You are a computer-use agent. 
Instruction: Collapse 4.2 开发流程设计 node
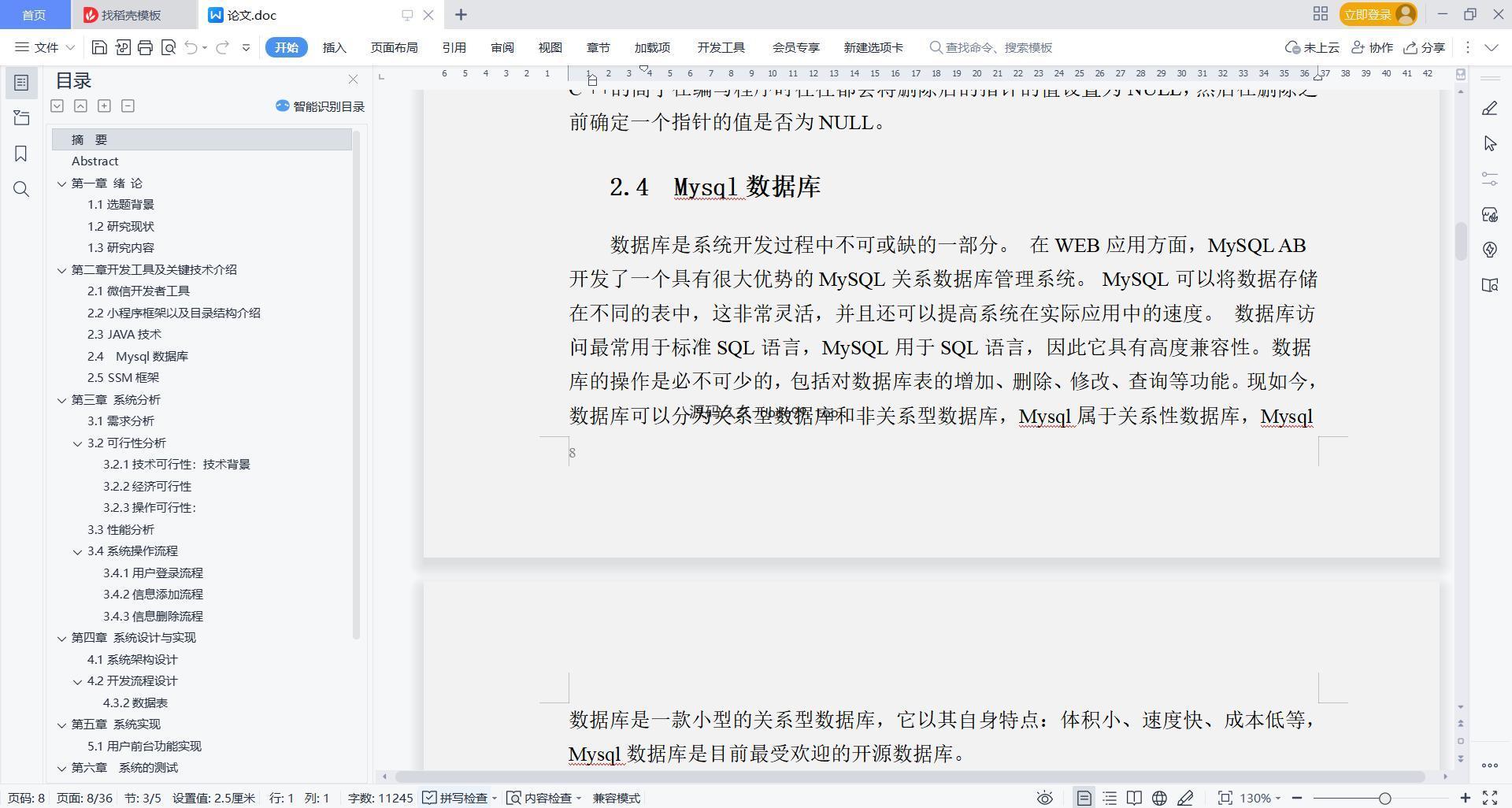[77, 681]
